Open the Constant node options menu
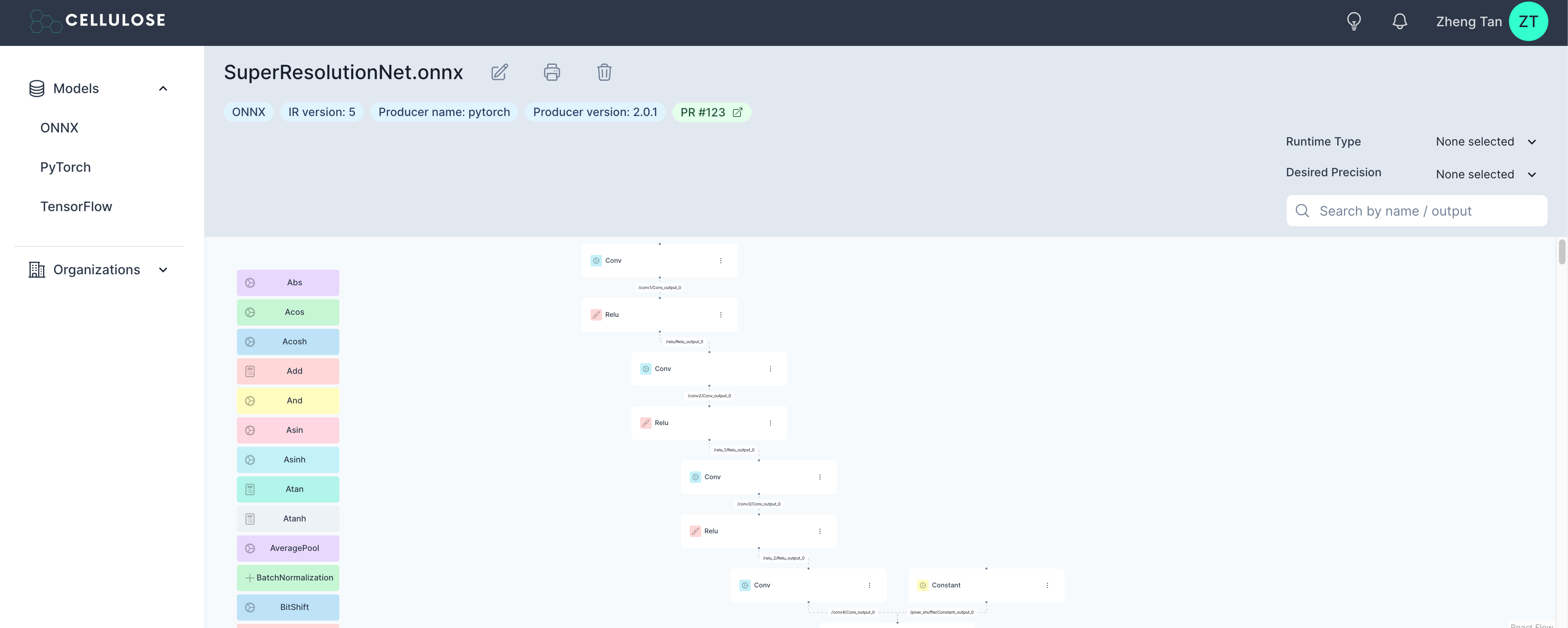 [1048, 585]
